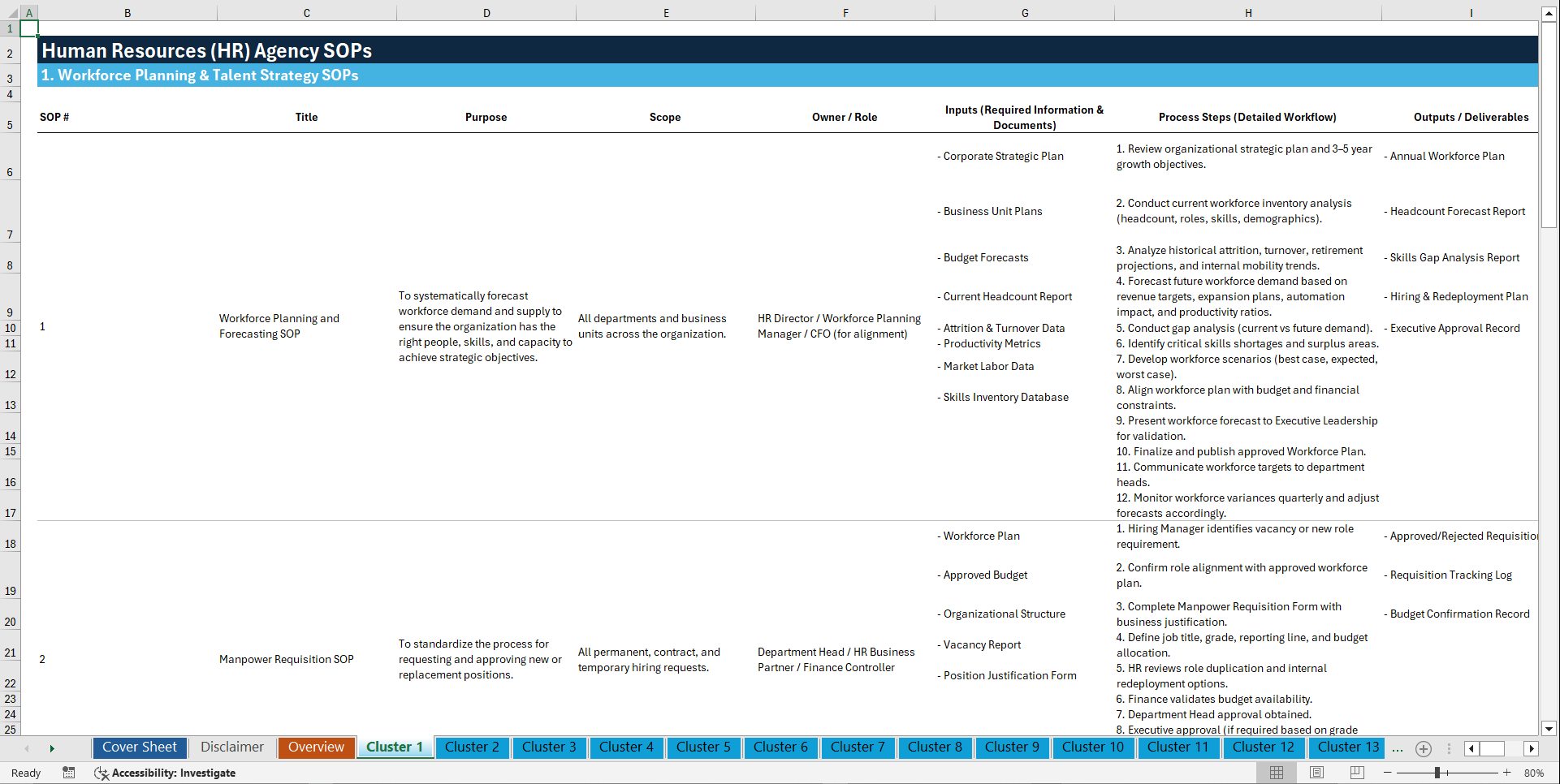Zoom out using the minus icon
Image resolution: width=1560 pixels, height=784 pixels.
click(x=1388, y=772)
